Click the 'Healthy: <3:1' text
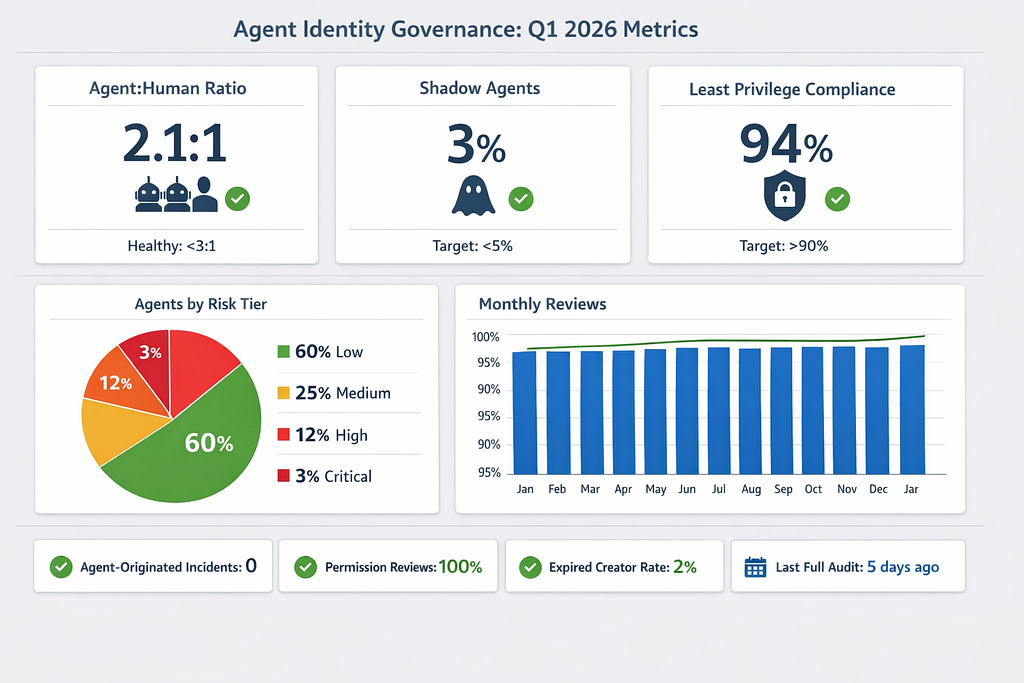 172,246
